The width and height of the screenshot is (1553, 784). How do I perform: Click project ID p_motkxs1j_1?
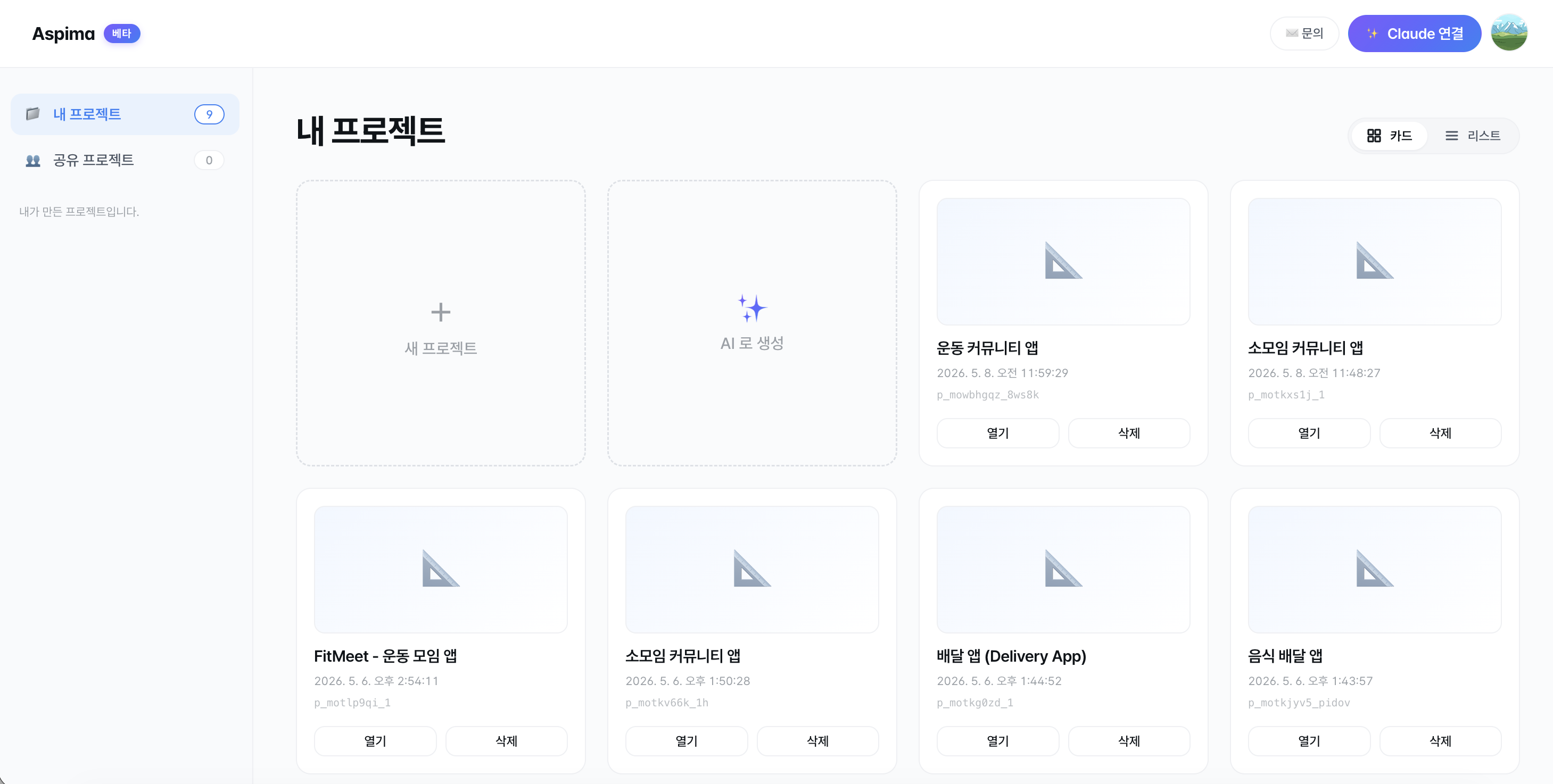[x=1286, y=395]
